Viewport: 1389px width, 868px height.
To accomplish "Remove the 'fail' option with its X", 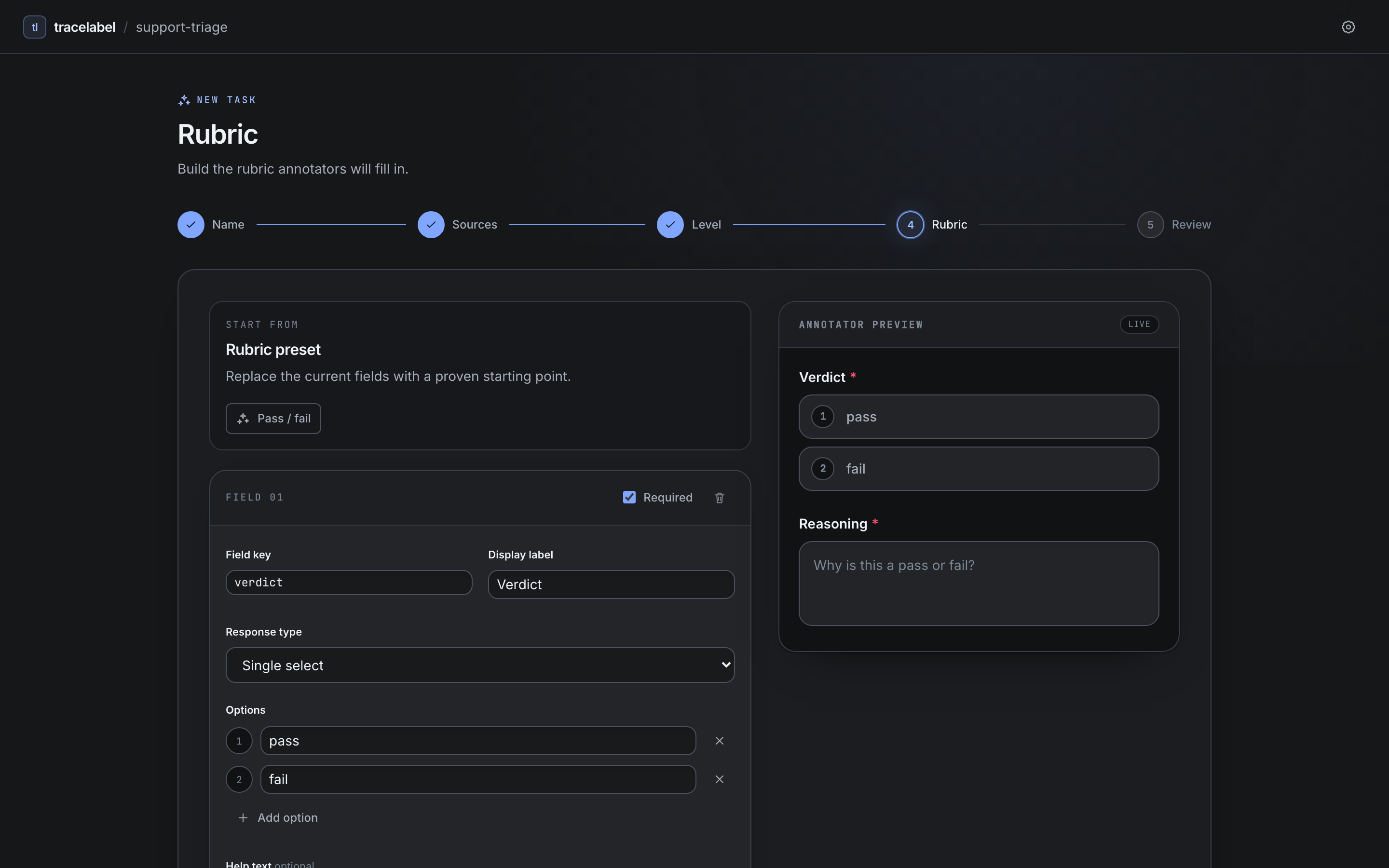I will (x=719, y=779).
